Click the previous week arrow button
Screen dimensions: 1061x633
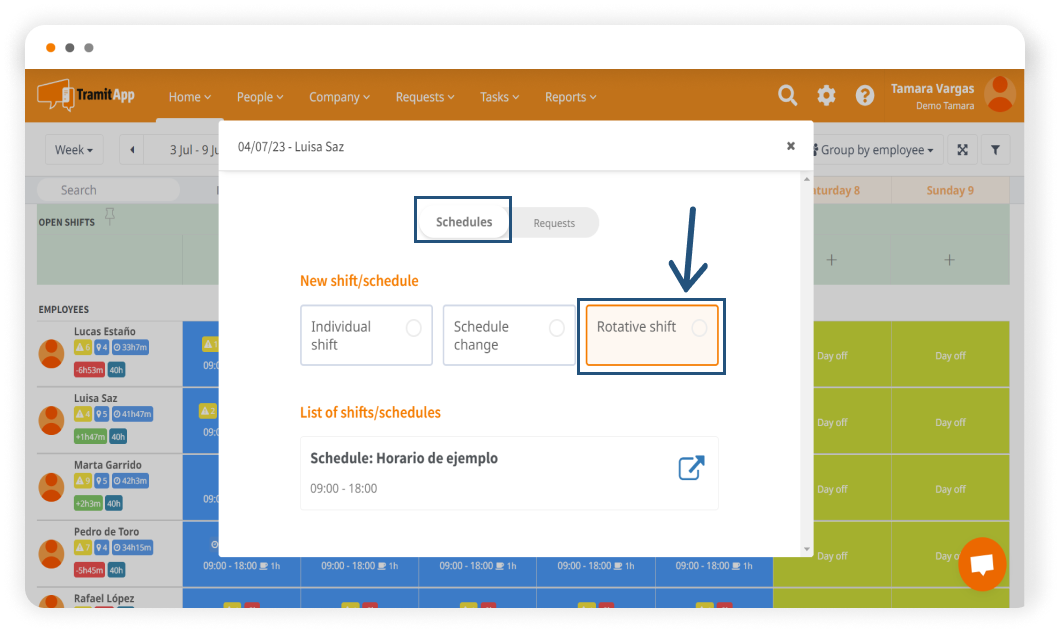pos(131,149)
